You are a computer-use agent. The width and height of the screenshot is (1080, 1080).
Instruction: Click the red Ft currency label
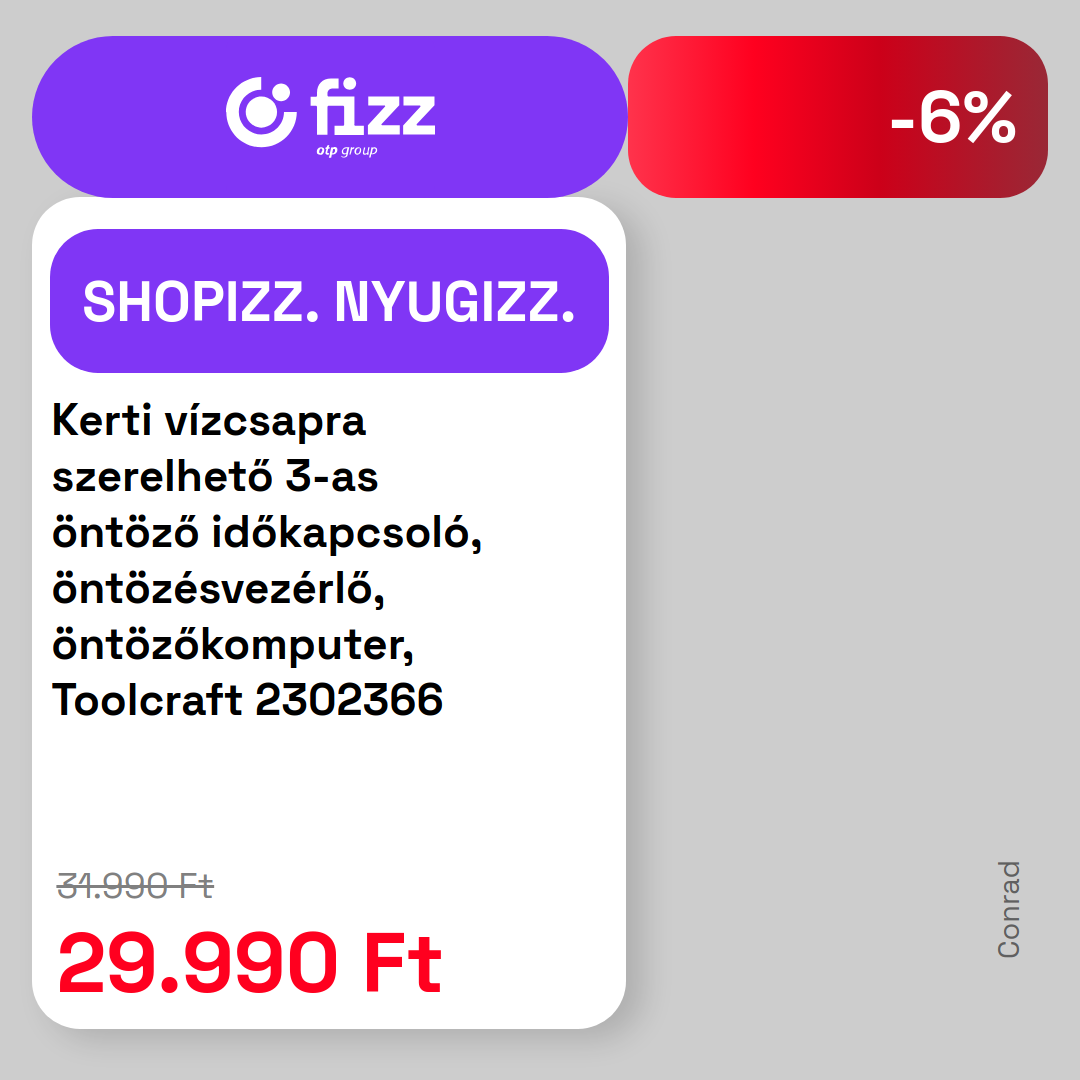point(403,963)
